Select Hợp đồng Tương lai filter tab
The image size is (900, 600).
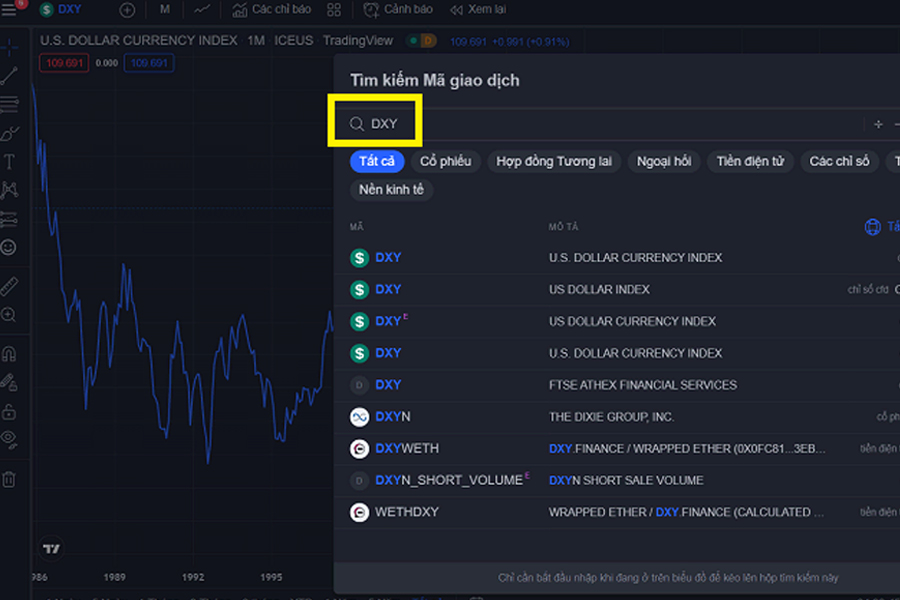(554, 161)
